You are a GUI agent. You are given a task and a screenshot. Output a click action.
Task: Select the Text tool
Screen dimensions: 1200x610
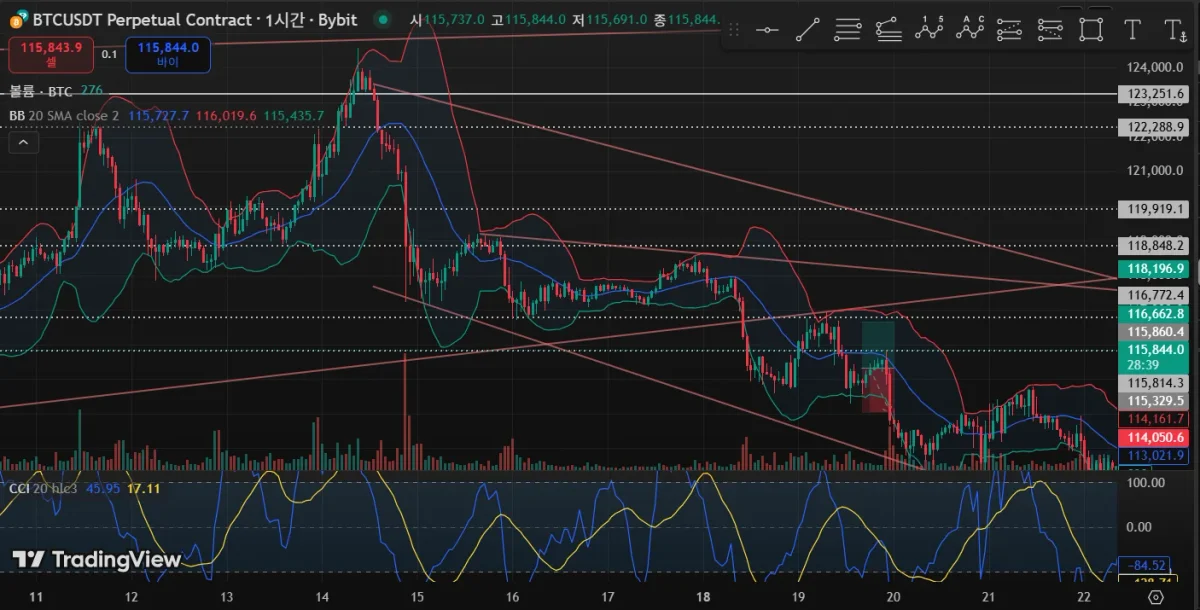pos(1132,30)
